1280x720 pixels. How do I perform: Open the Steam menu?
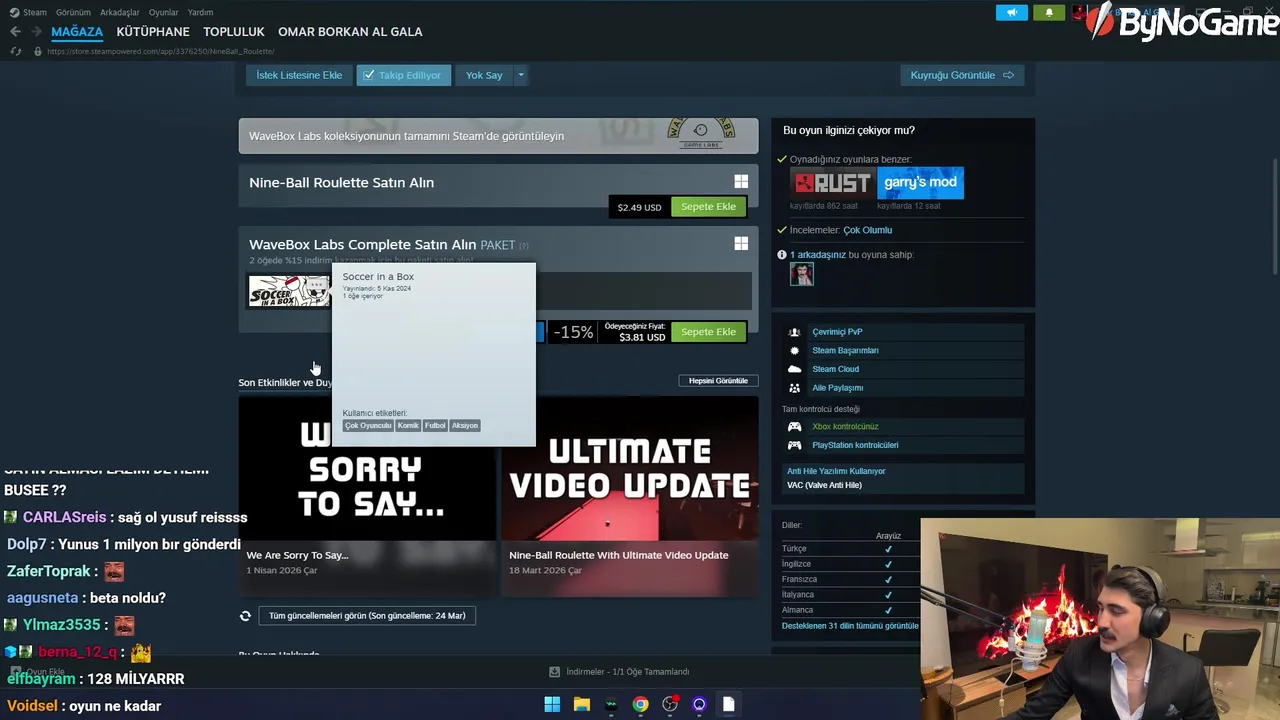[35, 12]
